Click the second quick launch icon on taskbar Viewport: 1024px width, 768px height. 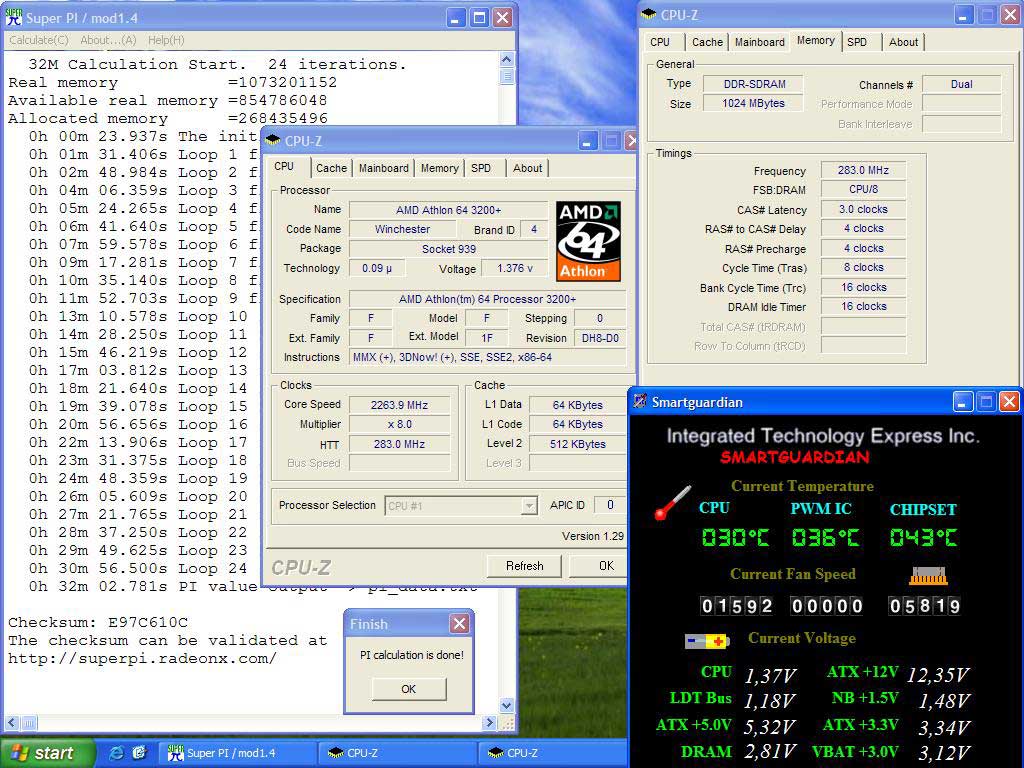[139, 753]
